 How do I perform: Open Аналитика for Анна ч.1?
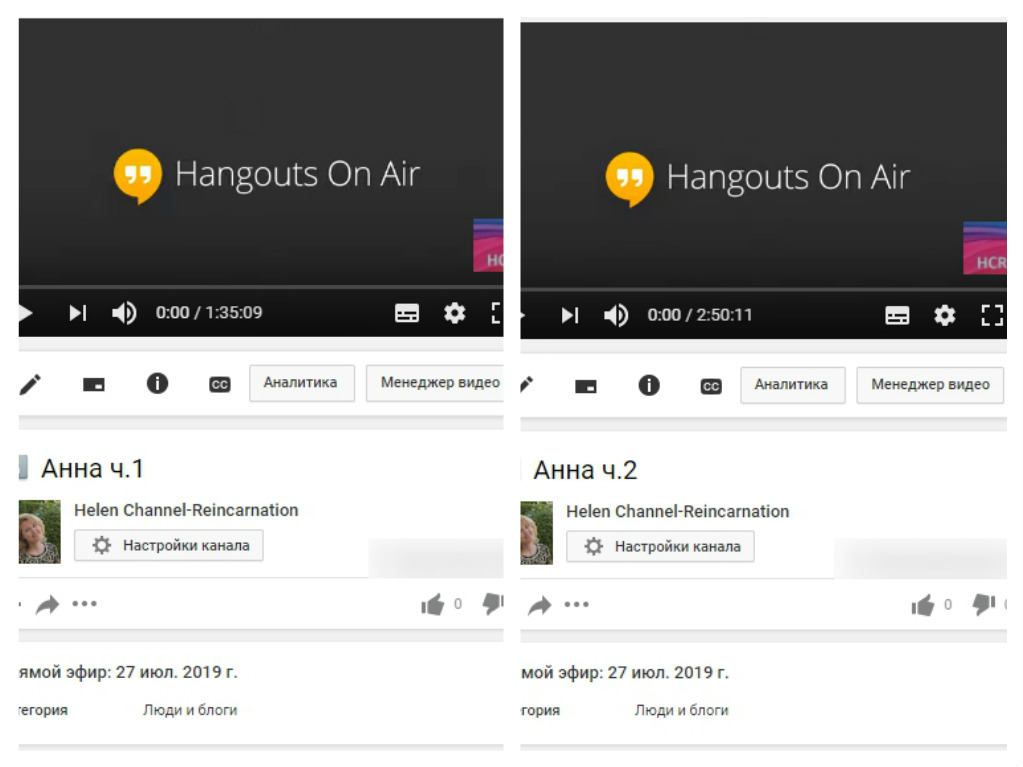coord(301,383)
